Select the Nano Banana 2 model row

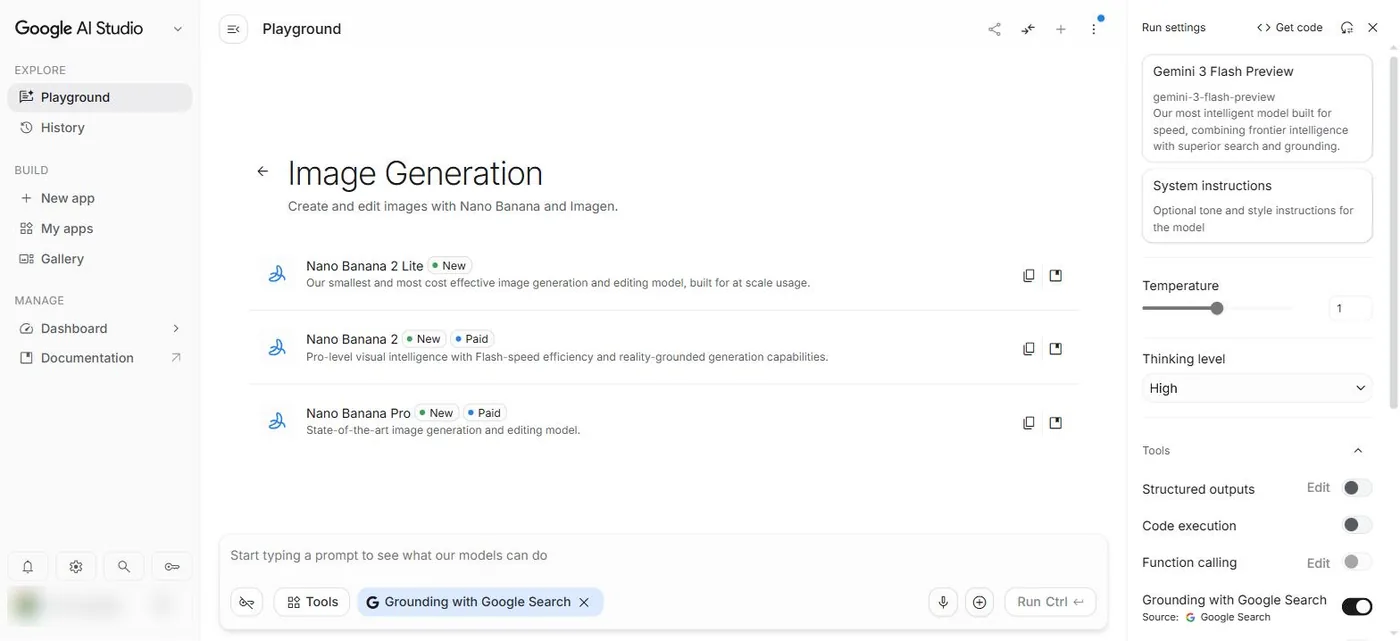(x=664, y=348)
